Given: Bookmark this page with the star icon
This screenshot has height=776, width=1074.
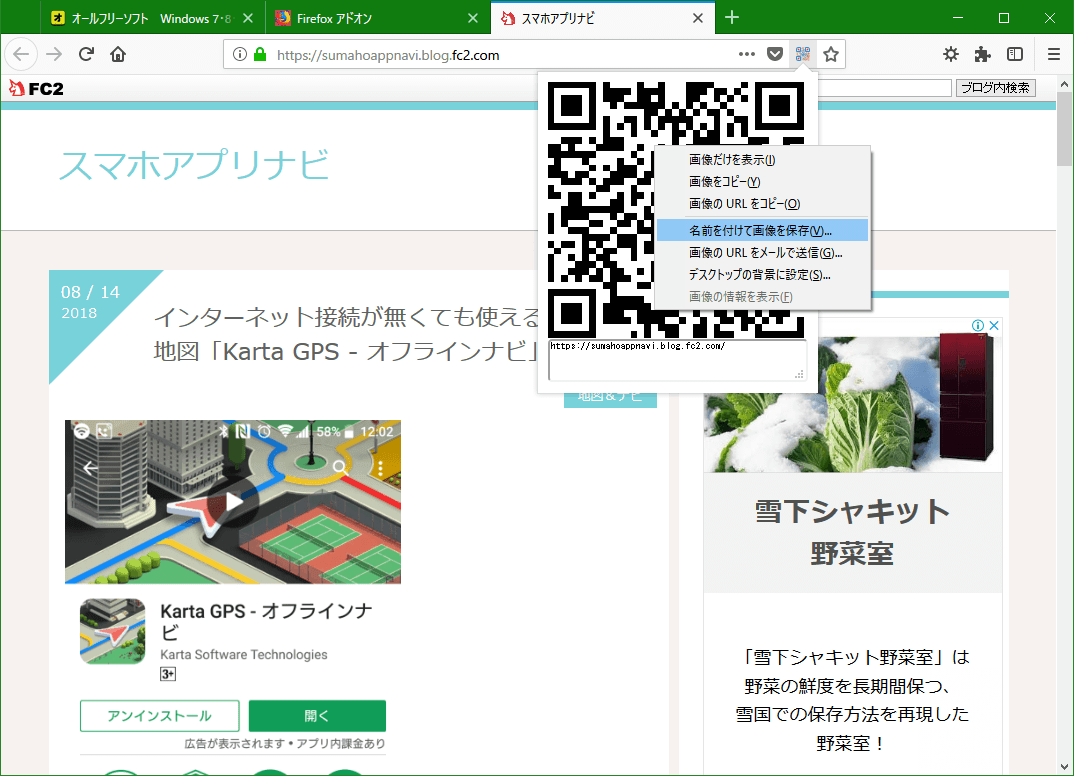Looking at the screenshot, I should point(831,54).
